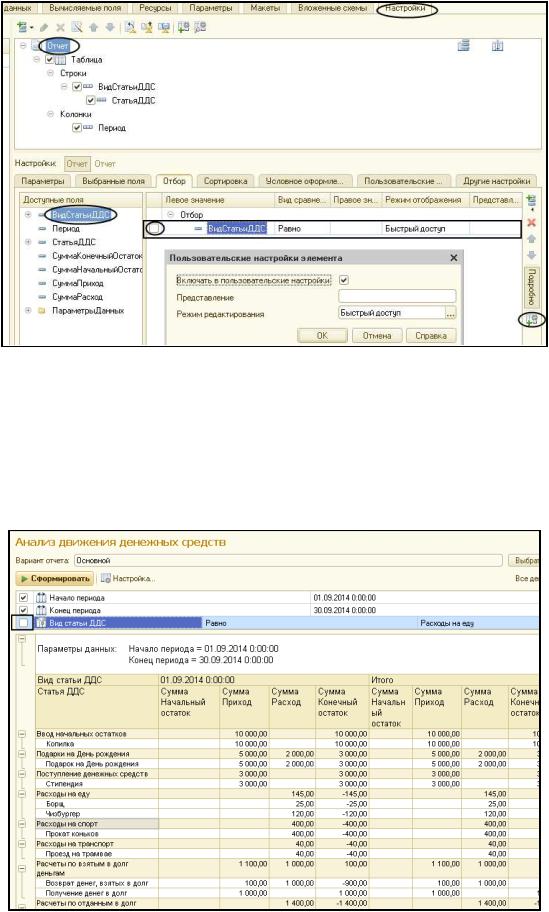Open the Режим редактирования choice button
The width and height of the screenshot is (549, 912).
pos(451,314)
